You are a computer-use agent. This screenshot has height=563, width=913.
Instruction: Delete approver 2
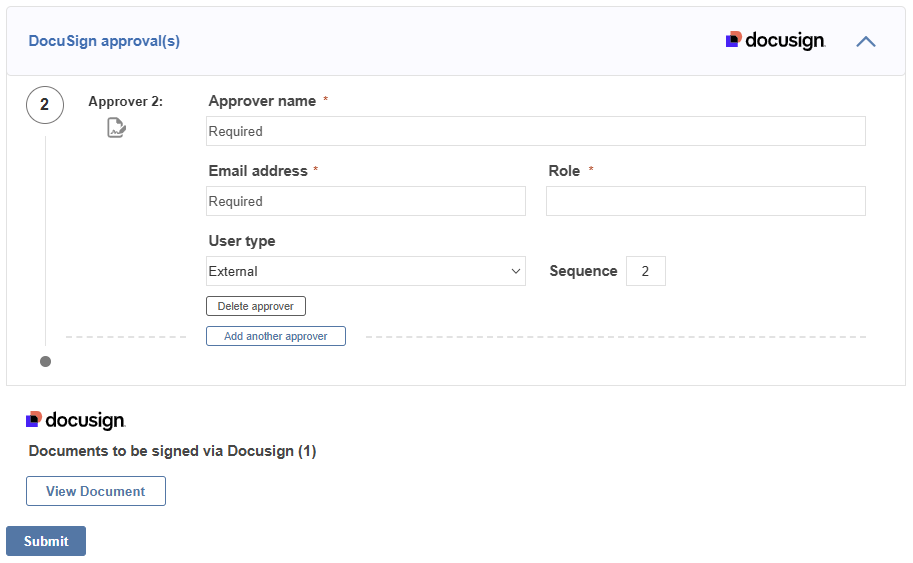(256, 306)
